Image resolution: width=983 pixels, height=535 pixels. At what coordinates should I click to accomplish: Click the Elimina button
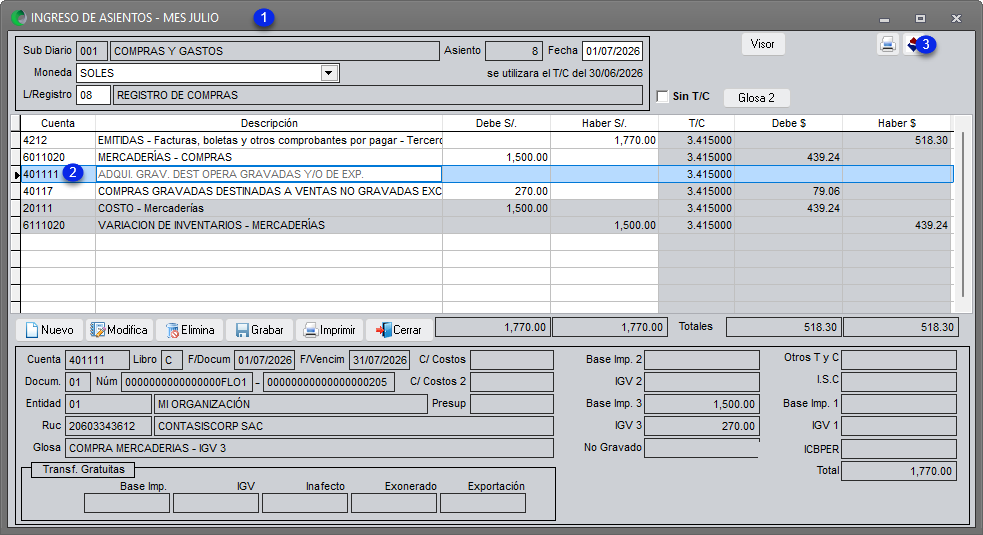point(189,330)
